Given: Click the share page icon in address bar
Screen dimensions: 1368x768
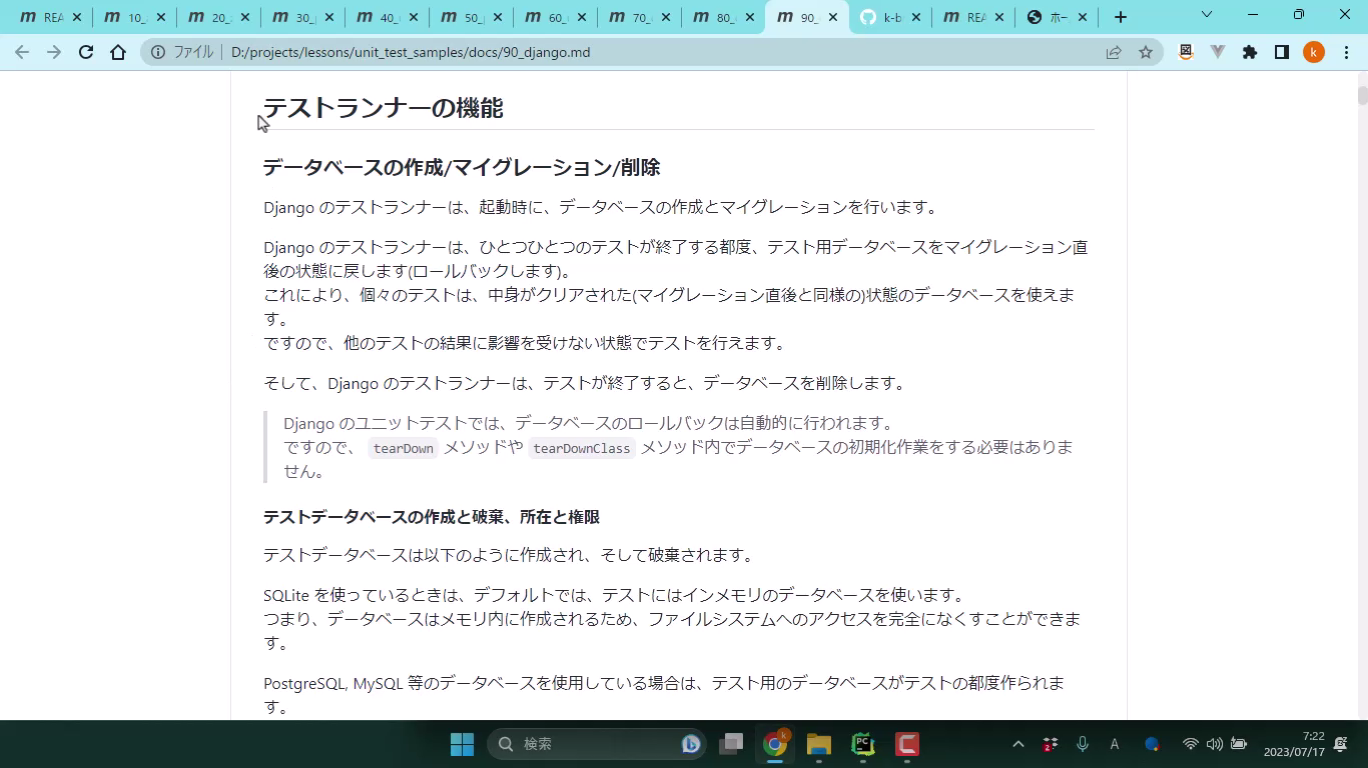Looking at the screenshot, I should coord(1113,52).
